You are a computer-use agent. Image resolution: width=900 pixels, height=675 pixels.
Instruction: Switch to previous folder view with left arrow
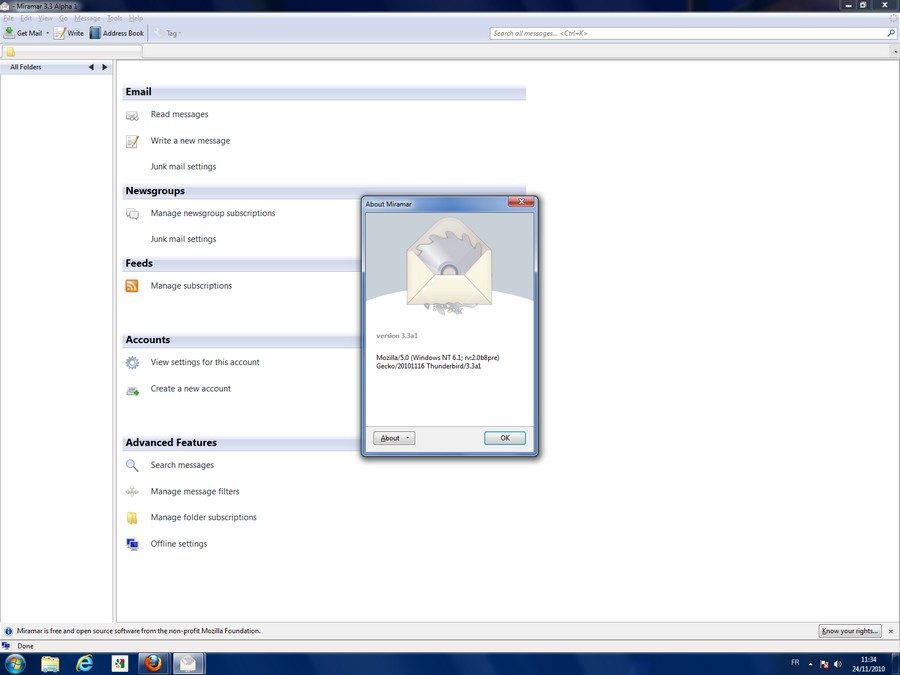pos(91,67)
